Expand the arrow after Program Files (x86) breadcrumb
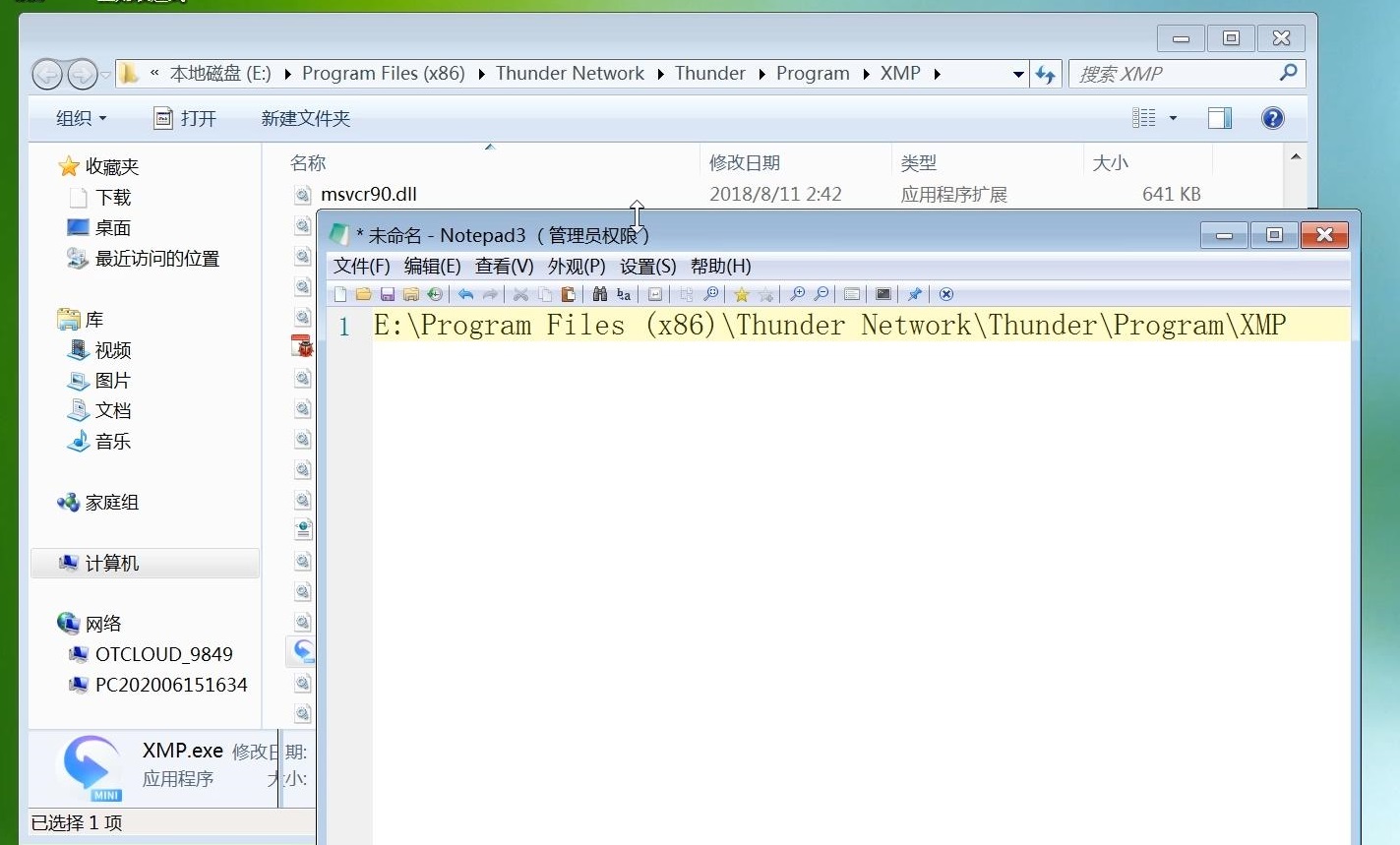 point(481,74)
